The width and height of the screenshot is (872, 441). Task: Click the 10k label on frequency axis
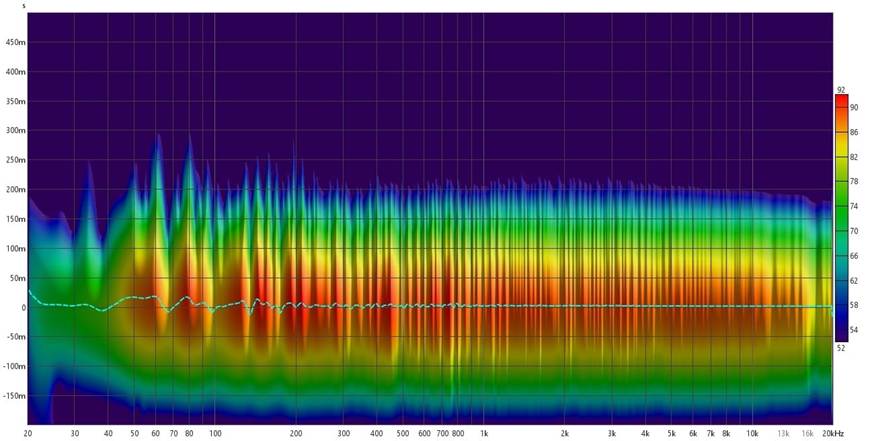[752, 434]
